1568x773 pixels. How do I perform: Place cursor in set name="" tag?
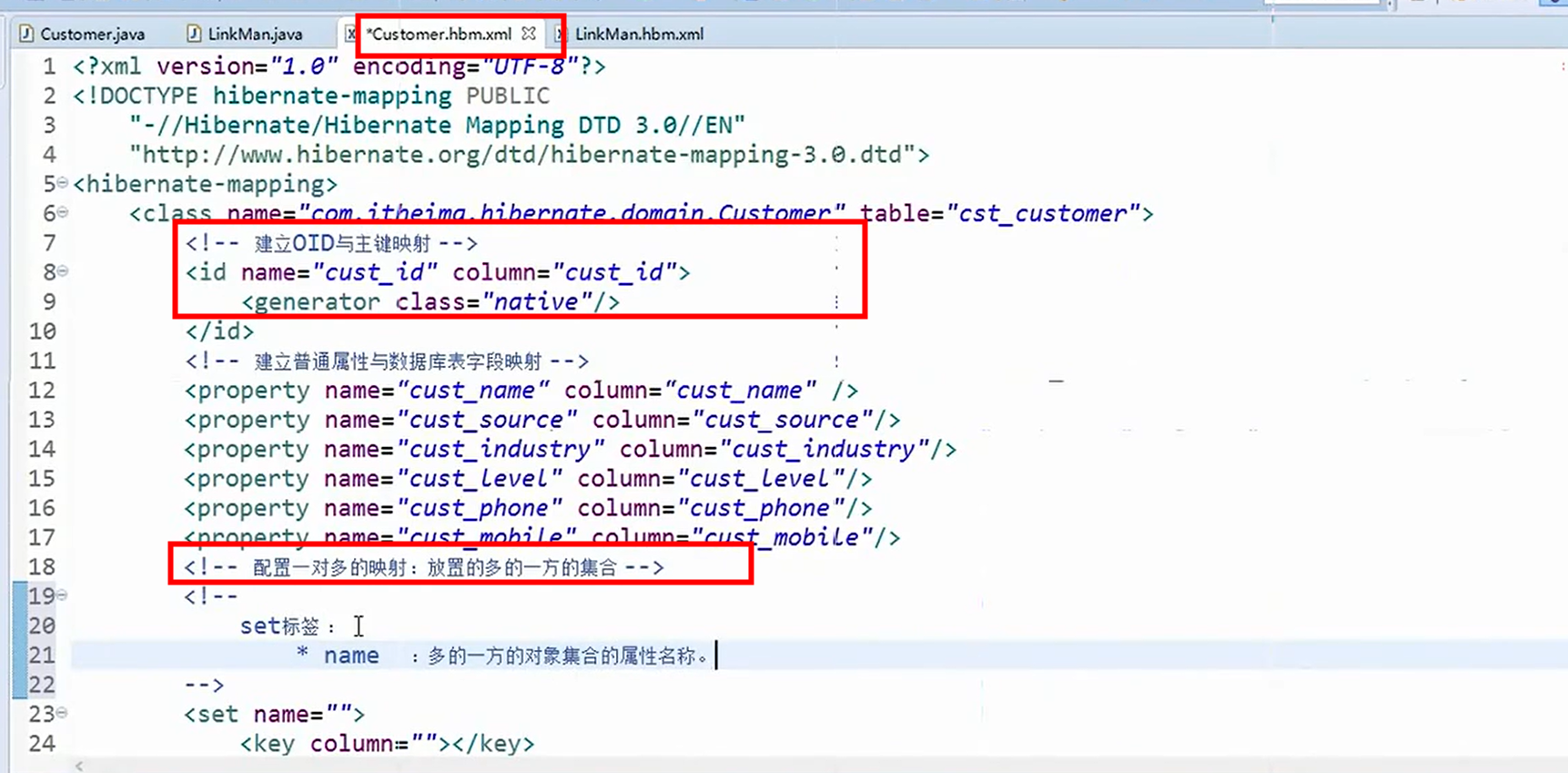pos(275,714)
